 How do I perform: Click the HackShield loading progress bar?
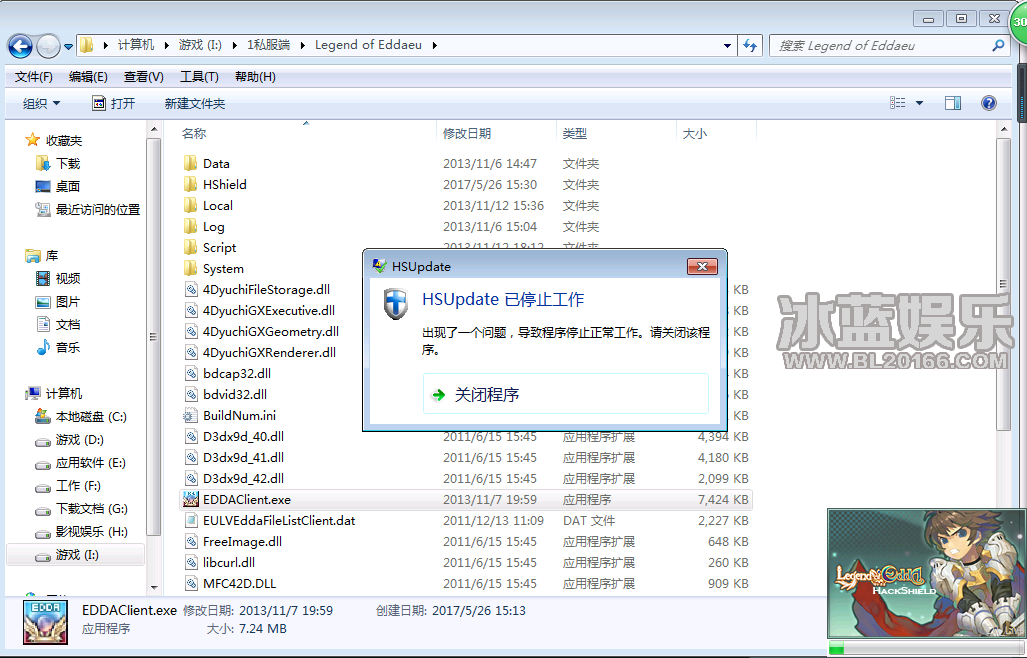pos(927,648)
